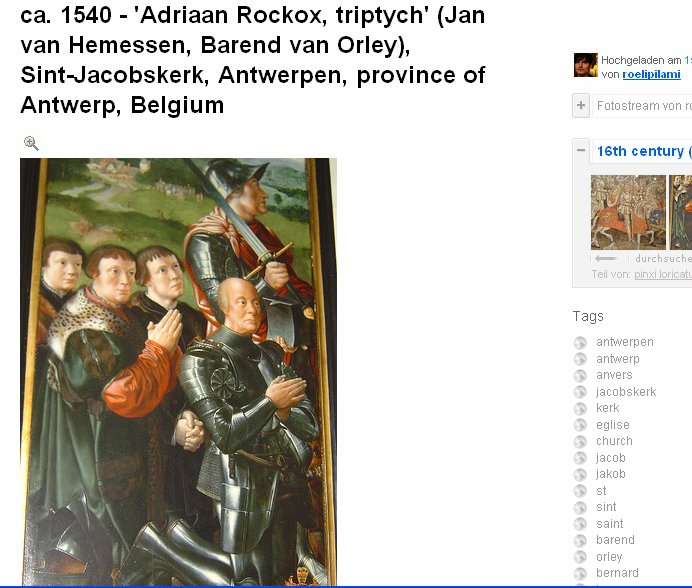Click globe icon beside antwerpen tag
Viewport: 692px width, 588px height.
point(580,343)
